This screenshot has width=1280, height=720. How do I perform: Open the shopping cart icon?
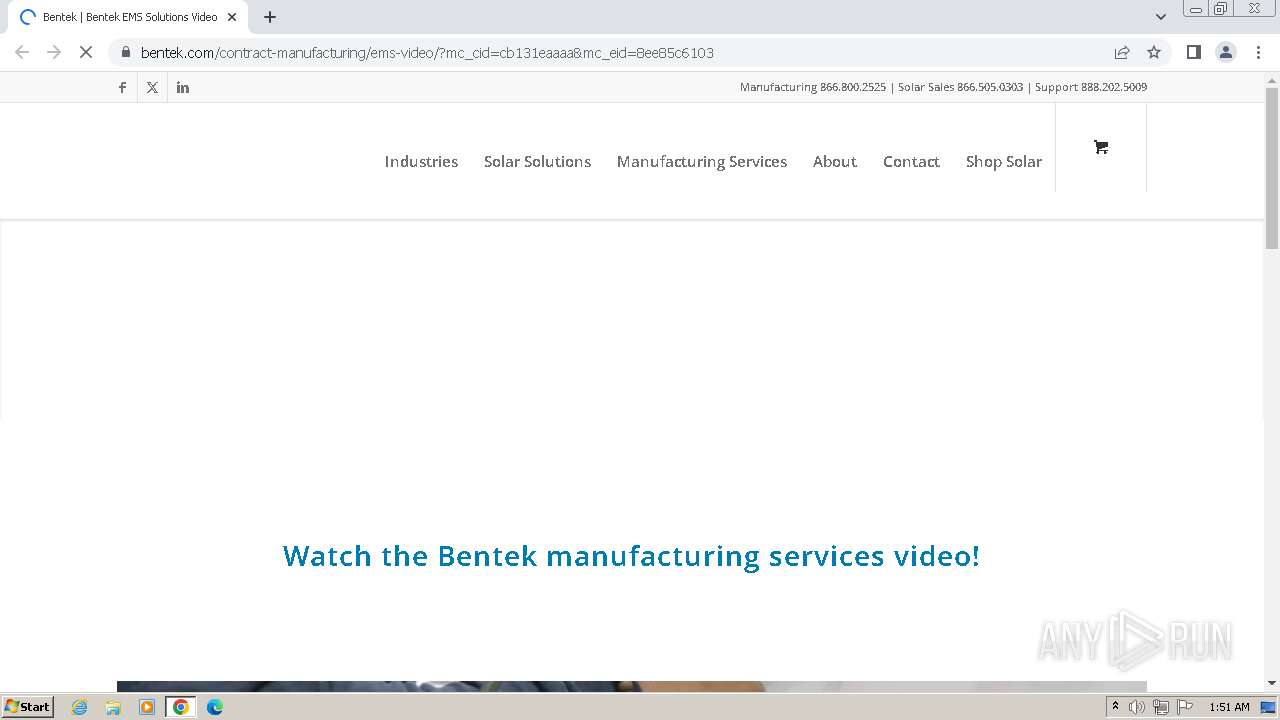point(1101,147)
